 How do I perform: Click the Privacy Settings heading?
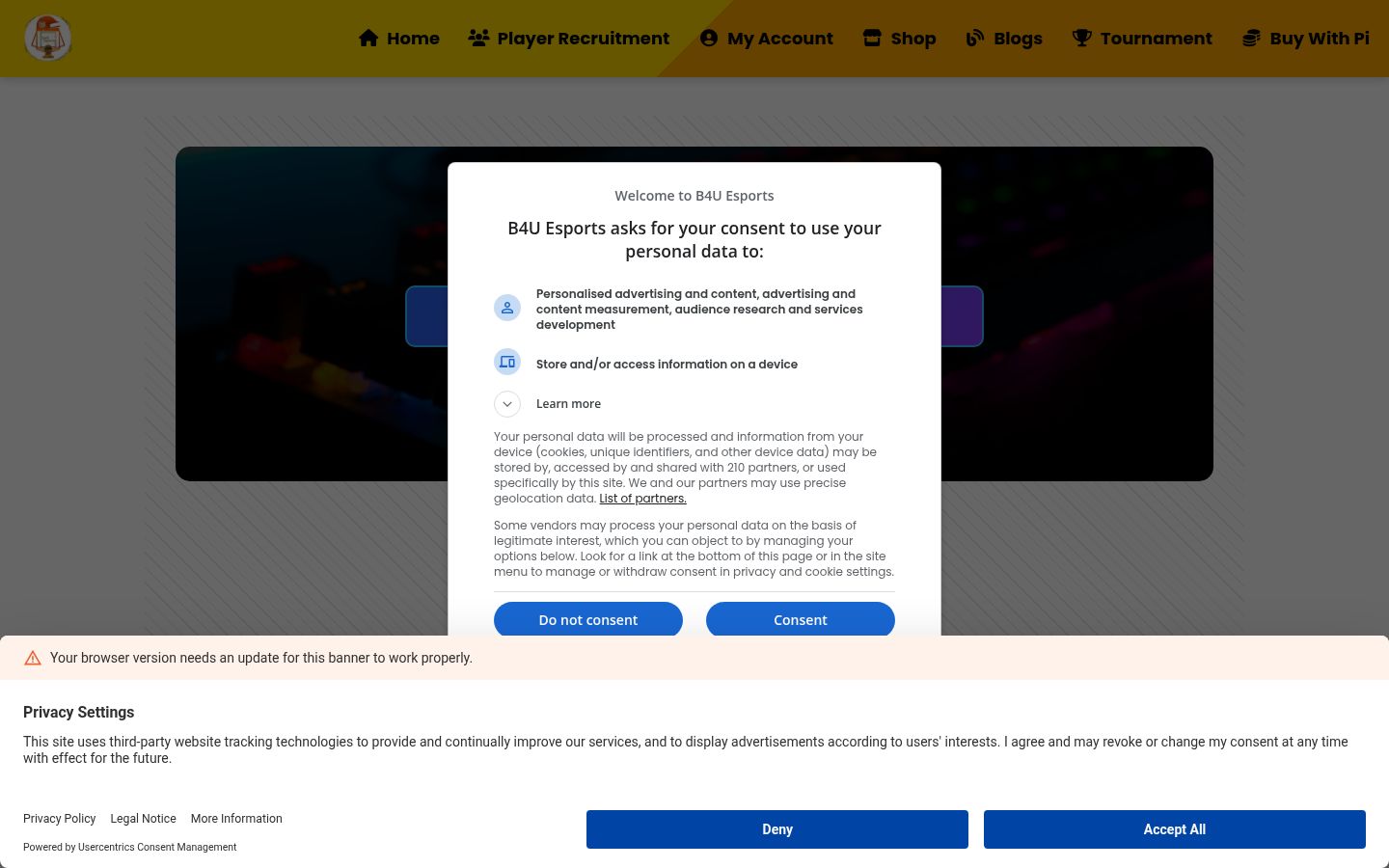pyautogui.click(x=79, y=712)
